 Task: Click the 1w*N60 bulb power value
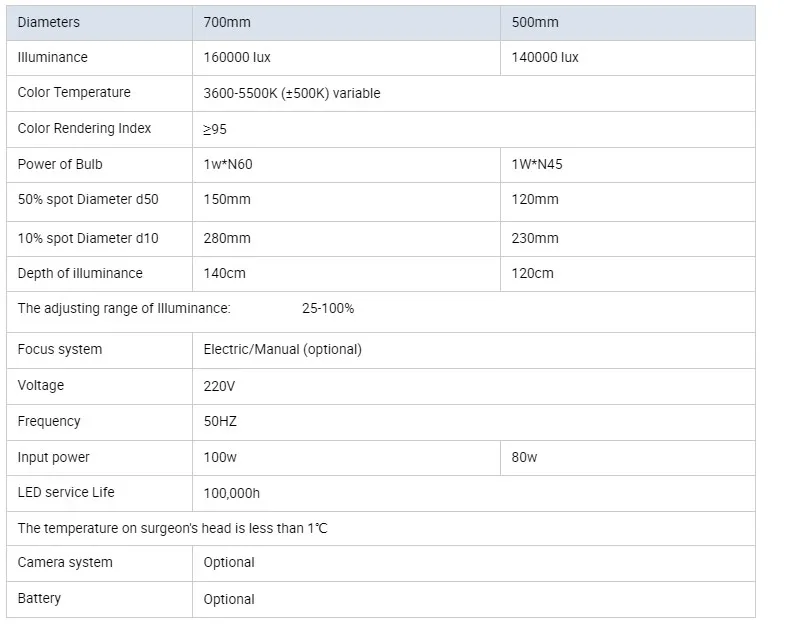coord(229,164)
